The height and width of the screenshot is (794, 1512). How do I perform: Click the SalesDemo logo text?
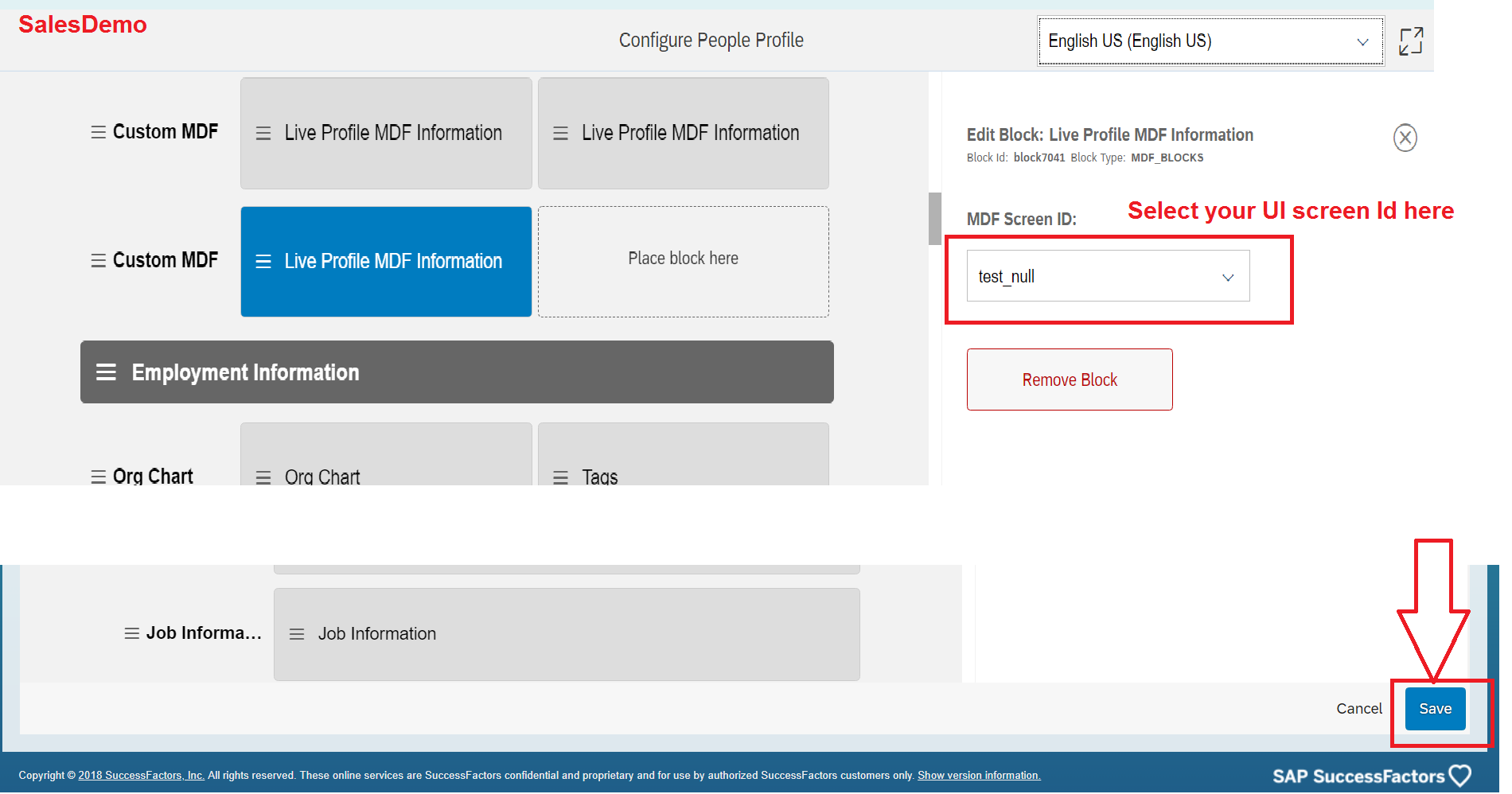83,25
